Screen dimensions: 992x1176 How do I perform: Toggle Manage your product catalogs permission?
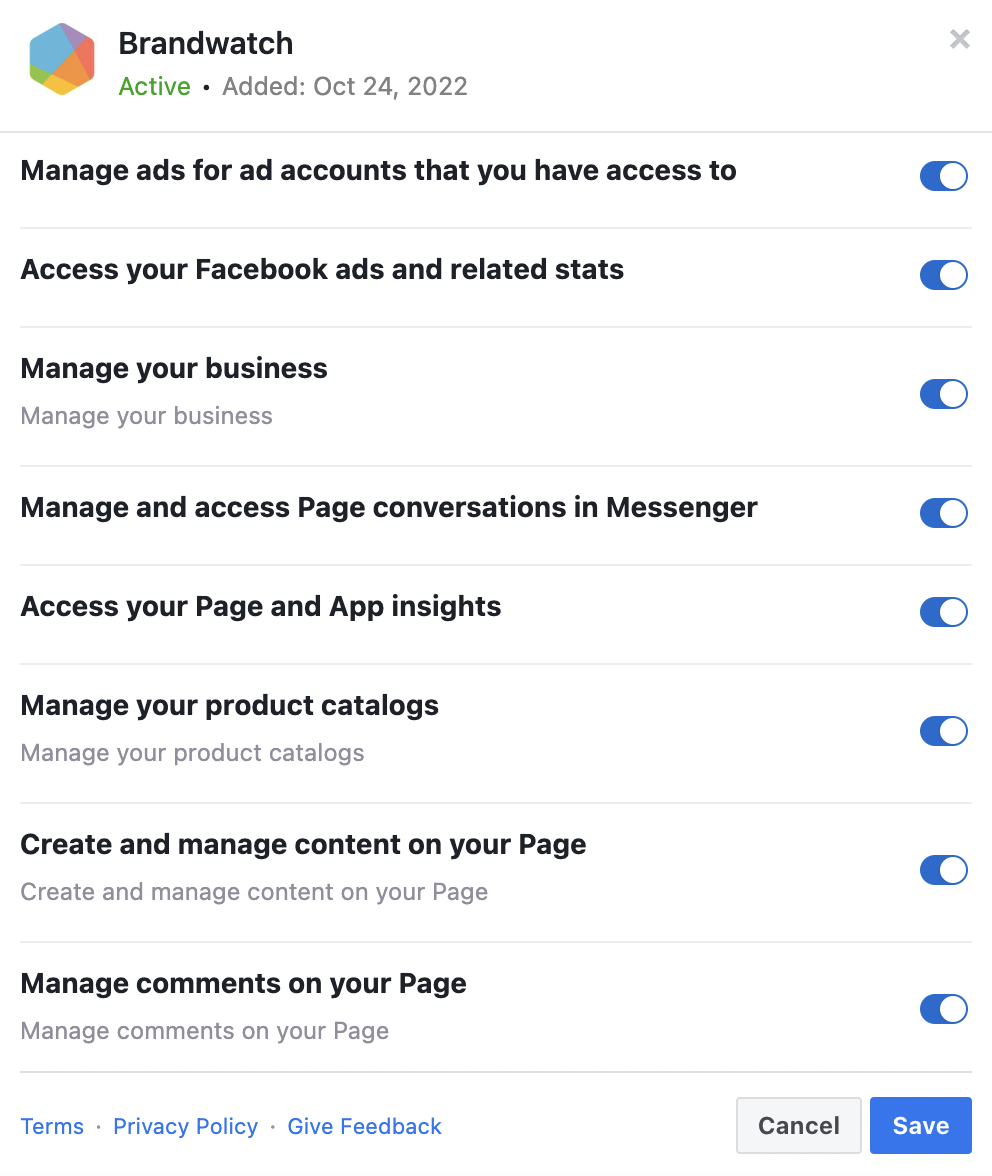[943, 731]
